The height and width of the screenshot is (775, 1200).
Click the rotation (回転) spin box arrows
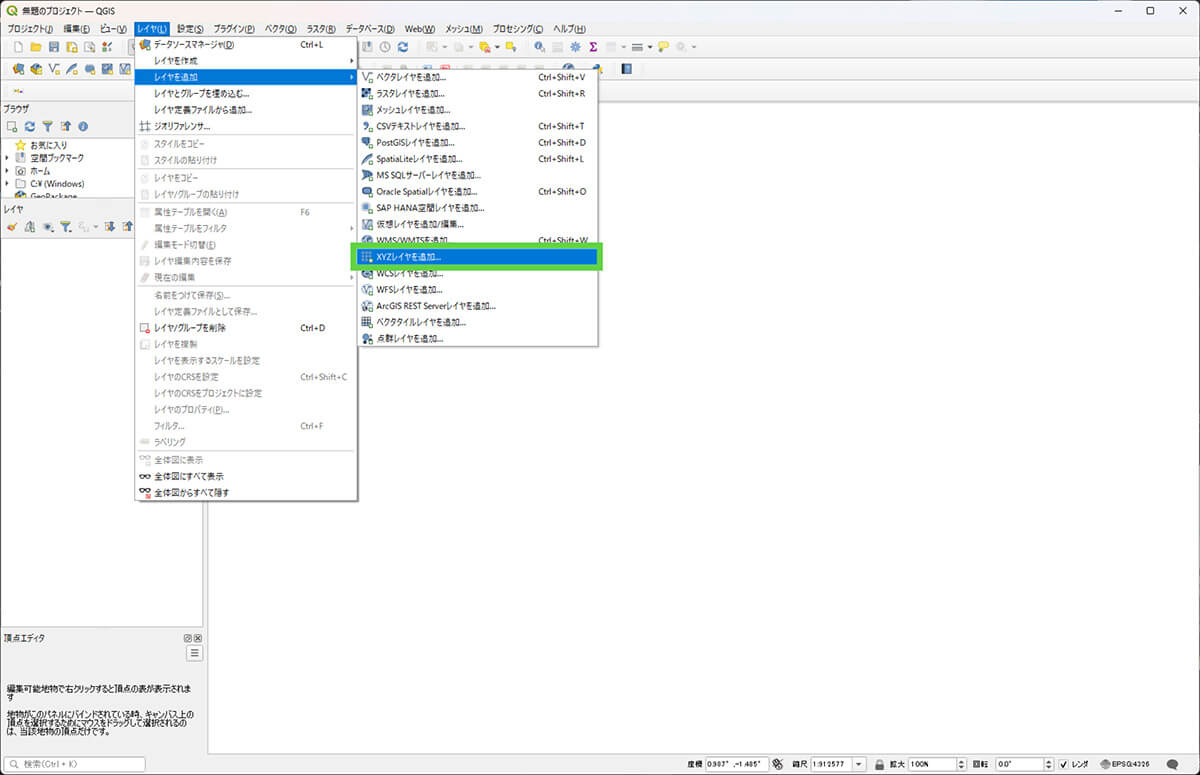click(1048, 764)
